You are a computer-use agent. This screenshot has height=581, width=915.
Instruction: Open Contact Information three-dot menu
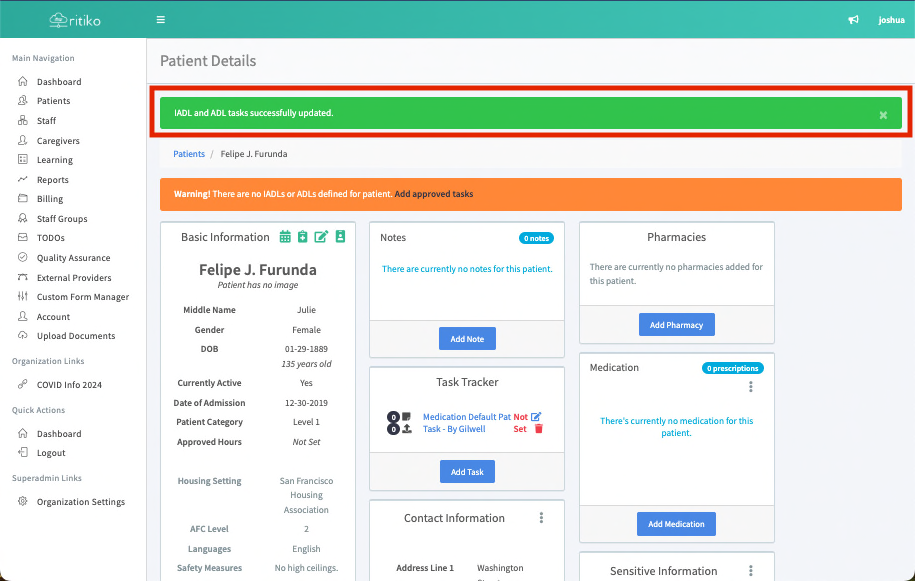coord(541,518)
